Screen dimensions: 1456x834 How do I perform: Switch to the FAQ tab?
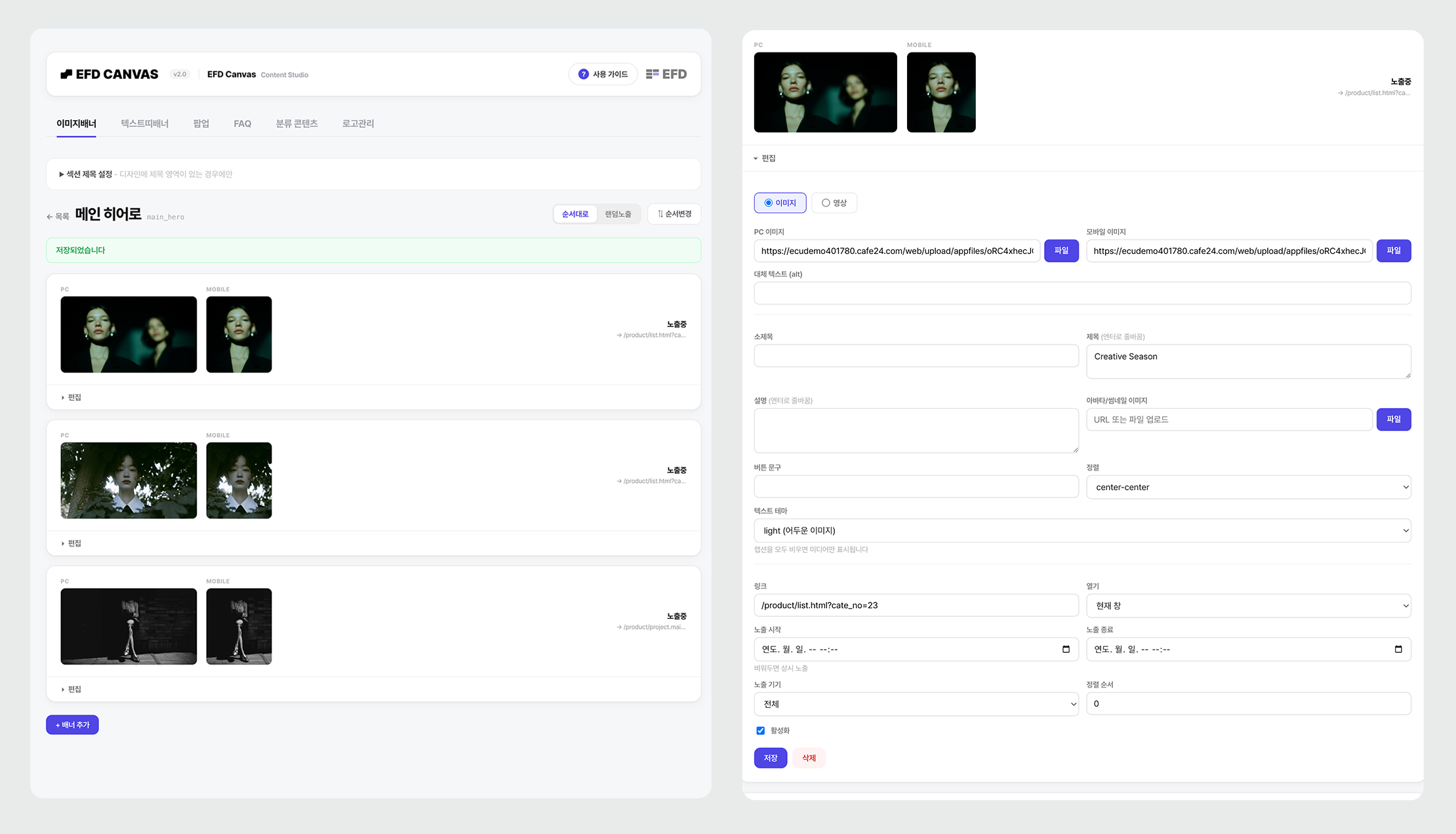click(x=242, y=123)
